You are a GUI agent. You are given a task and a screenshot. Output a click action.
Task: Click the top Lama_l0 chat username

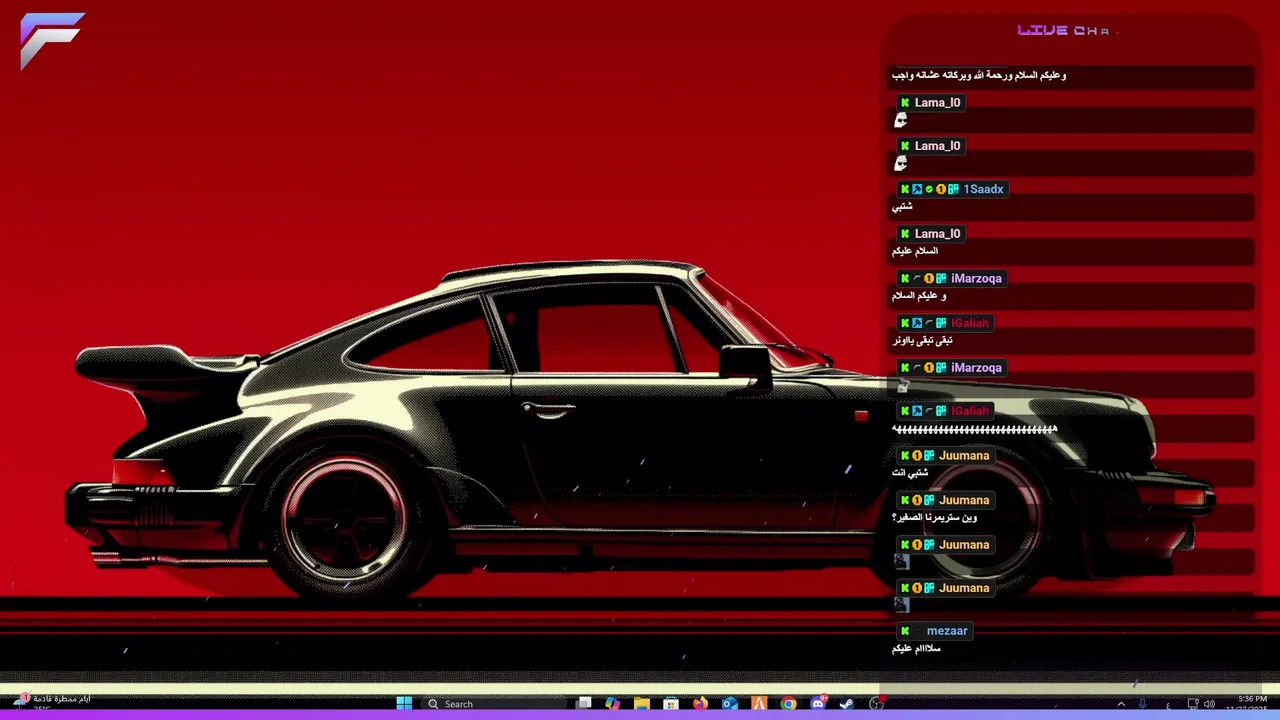click(x=937, y=102)
